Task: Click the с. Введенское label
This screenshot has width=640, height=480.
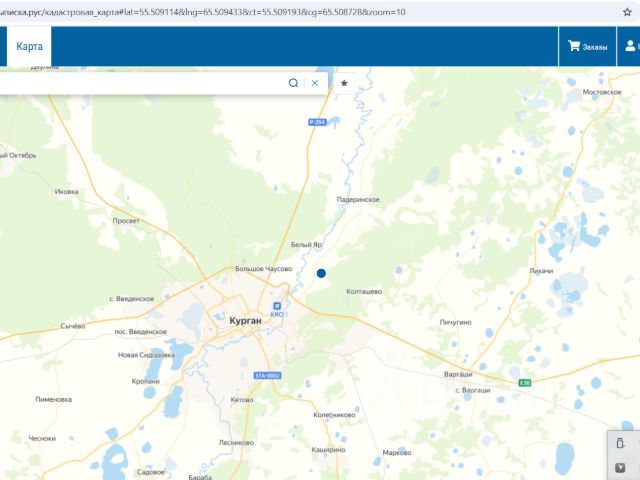Action: (132, 299)
